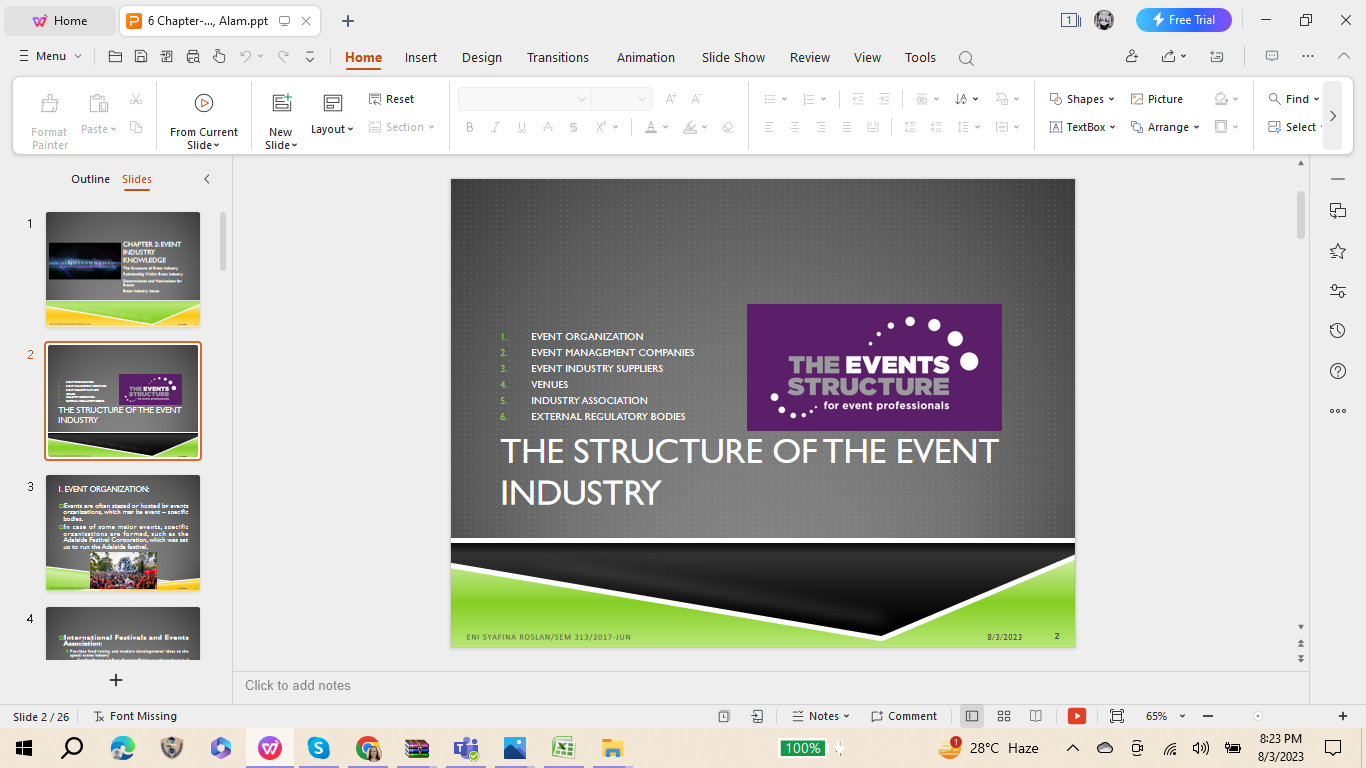
Task: Open the Shapes dropdown
Action: (x=1083, y=99)
